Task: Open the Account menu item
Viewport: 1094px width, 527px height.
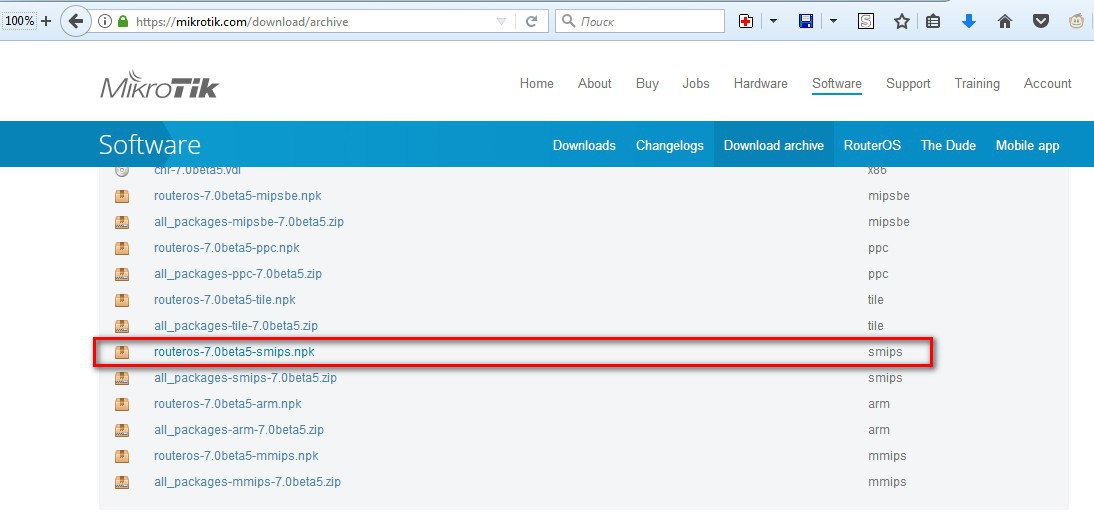Action: (x=1047, y=84)
